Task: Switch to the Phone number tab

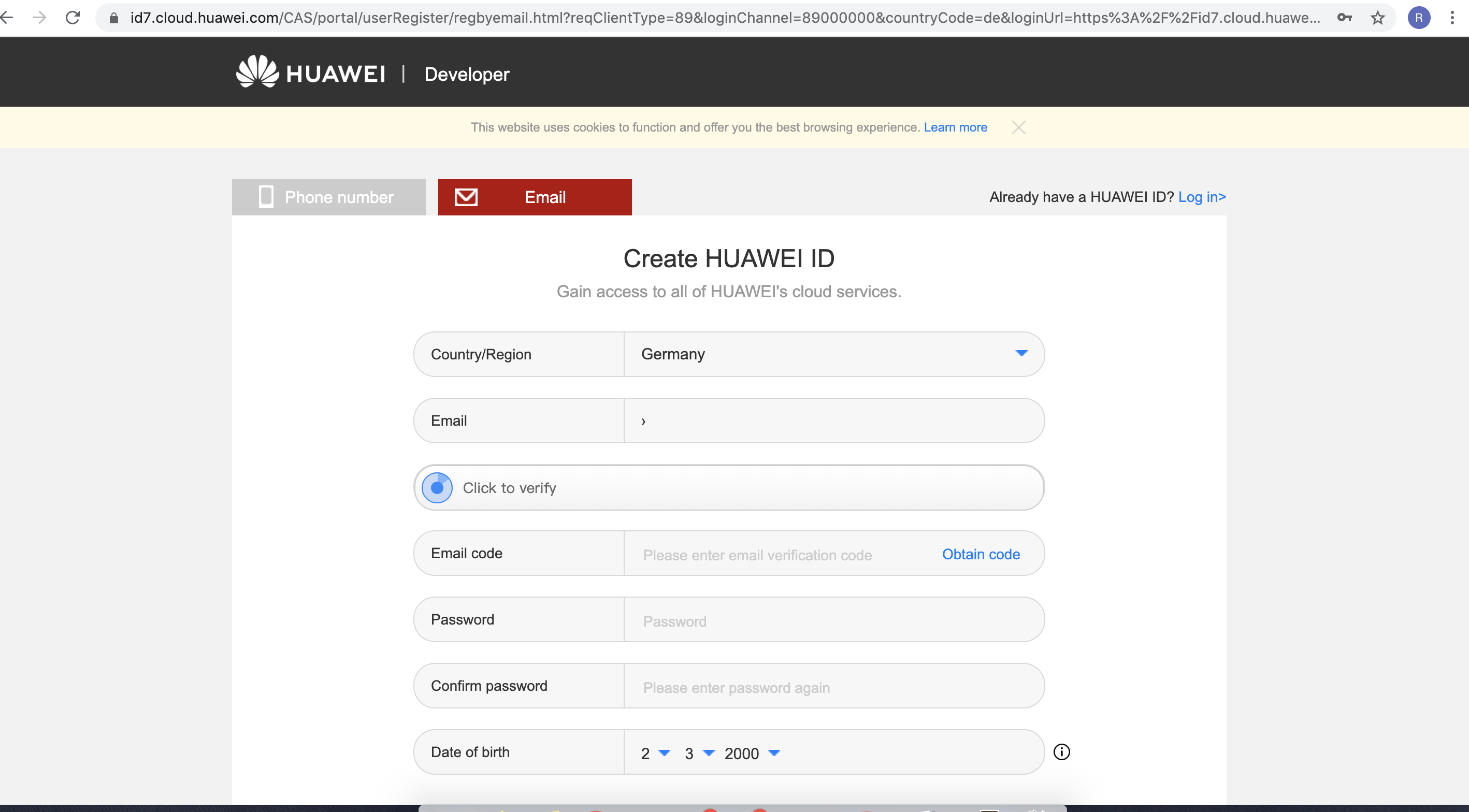Action: (x=328, y=197)
